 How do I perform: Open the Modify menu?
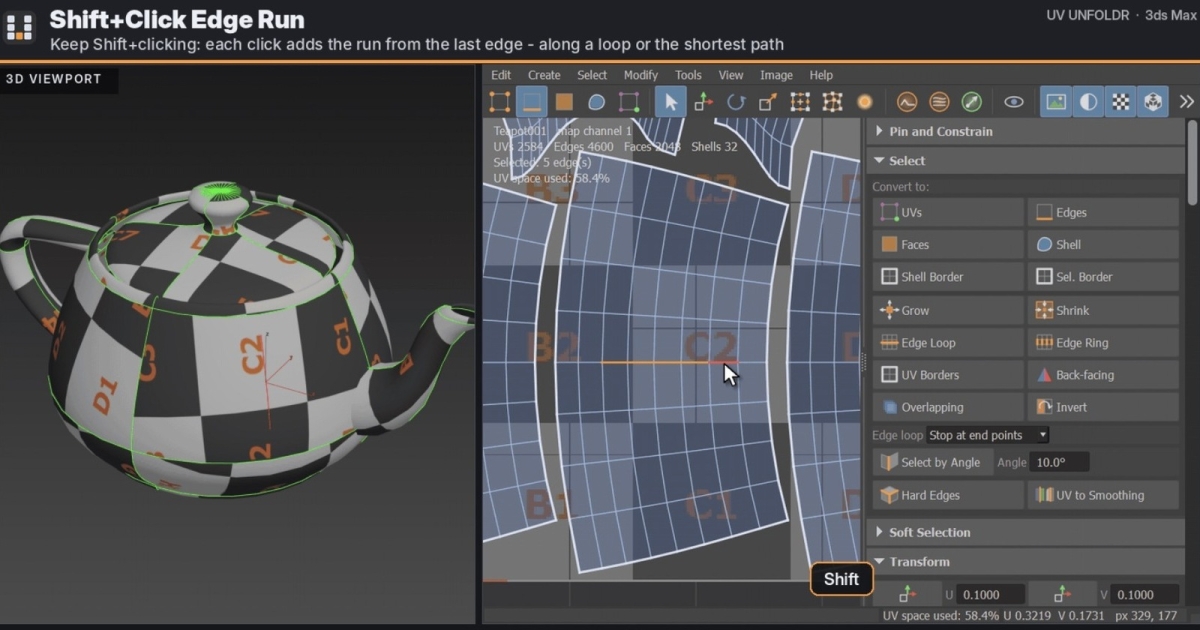tap(641, 75)
